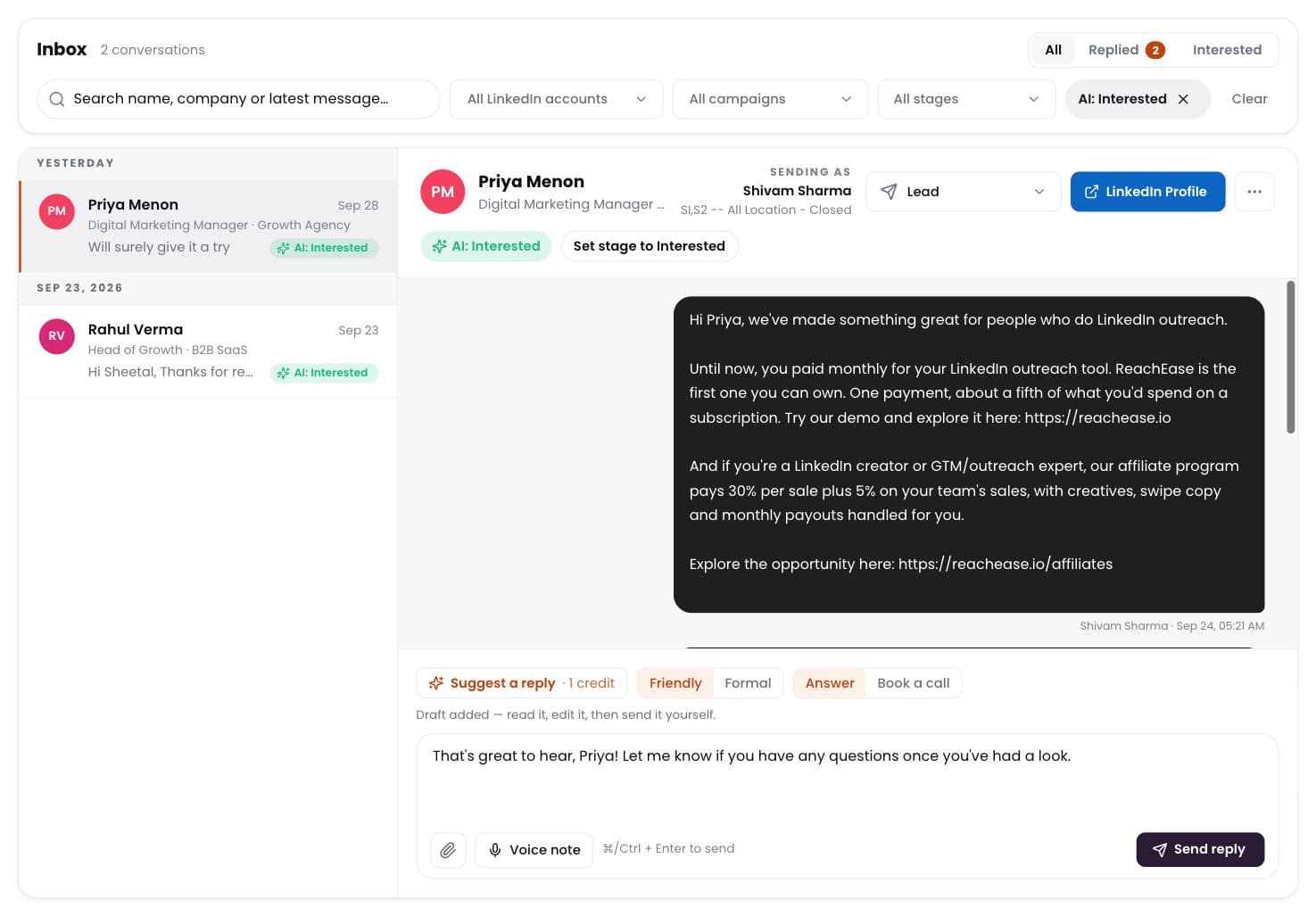The width and height of the screenshot is (1316, 916).
Task: Click the three-dots more options button
Action: pyautogui.click(x=1254, y=192)
